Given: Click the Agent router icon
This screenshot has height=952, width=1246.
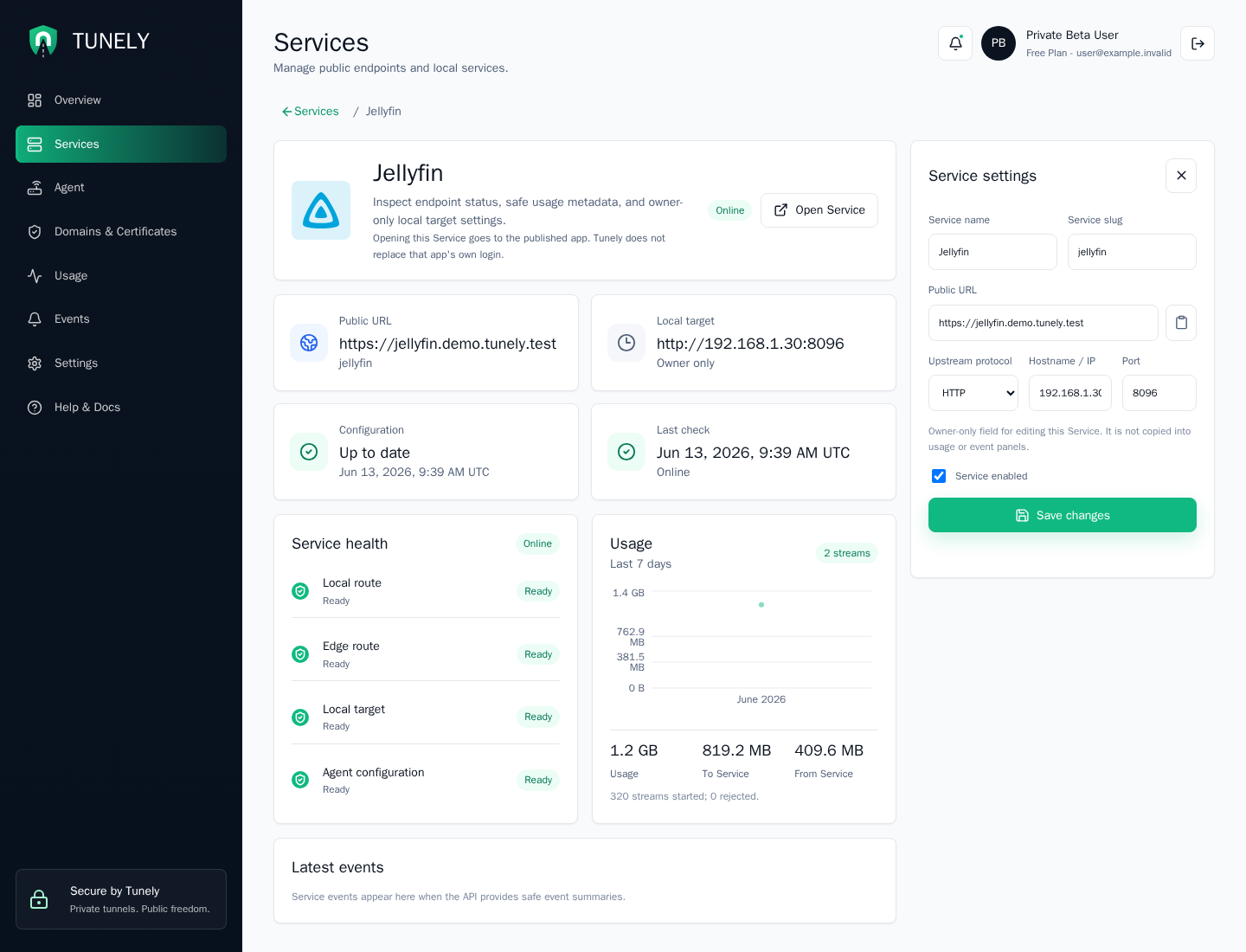Looking at the screenshot, I should tap(35, 188).
